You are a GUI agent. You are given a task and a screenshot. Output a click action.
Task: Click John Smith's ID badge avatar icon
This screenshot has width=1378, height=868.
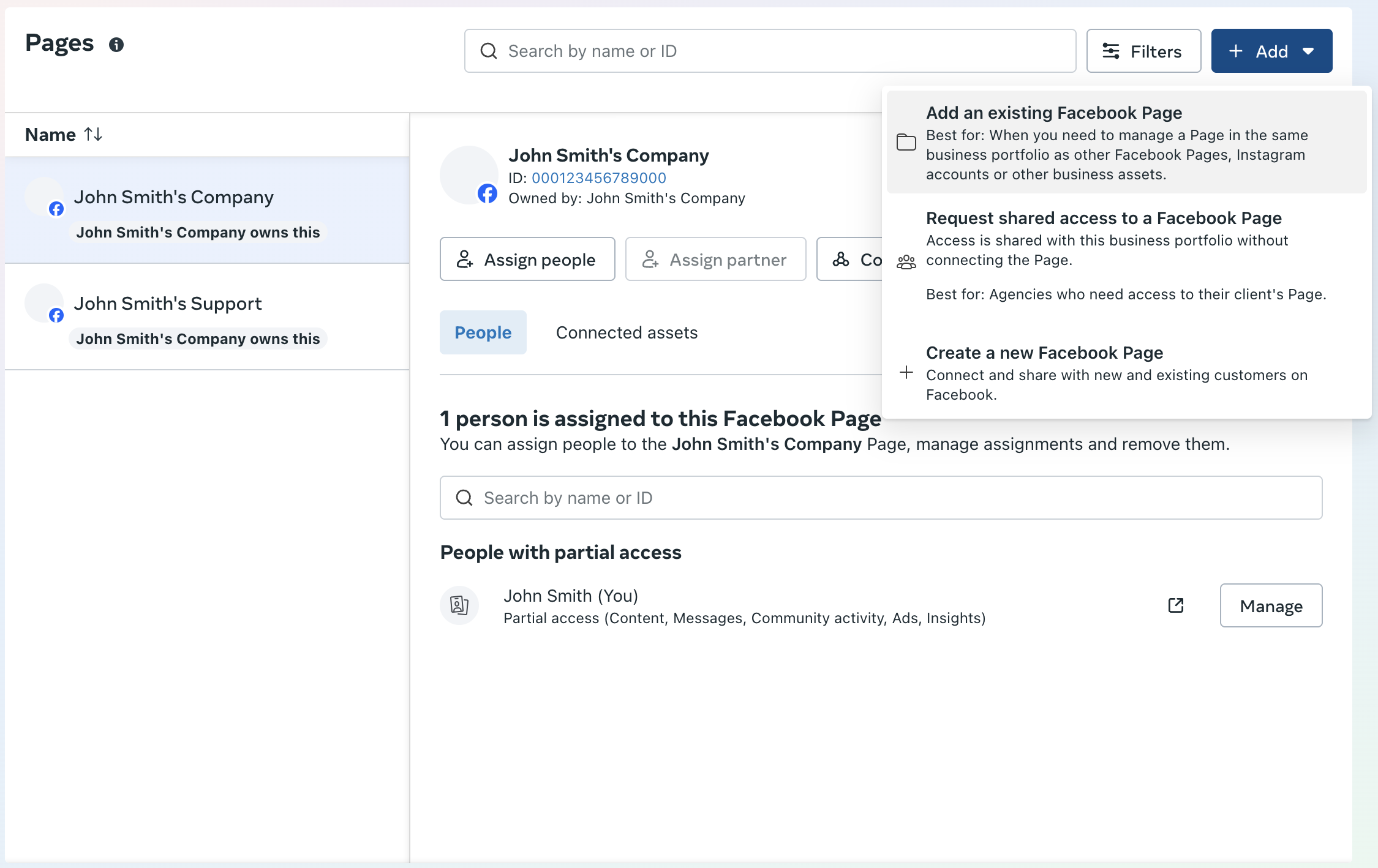click(459, 605)
